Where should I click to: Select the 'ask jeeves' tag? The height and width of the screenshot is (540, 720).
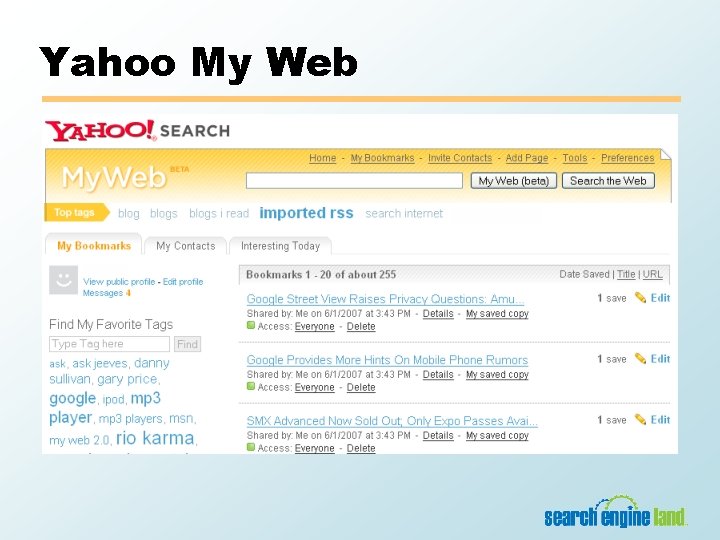click(x=100, y=363)
